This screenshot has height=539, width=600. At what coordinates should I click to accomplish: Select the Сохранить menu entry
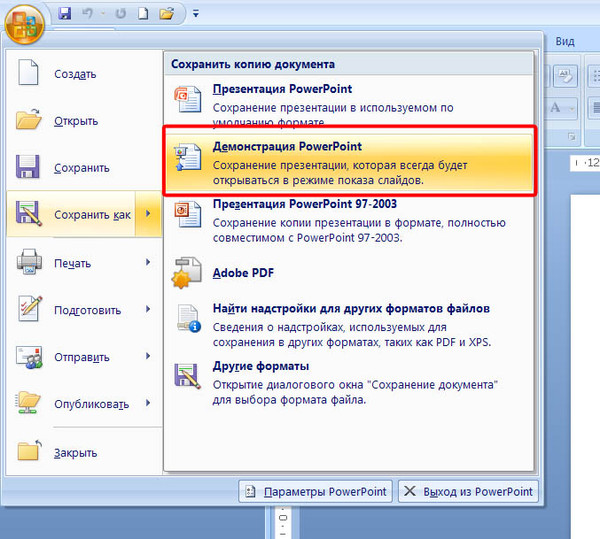point(84,168)
